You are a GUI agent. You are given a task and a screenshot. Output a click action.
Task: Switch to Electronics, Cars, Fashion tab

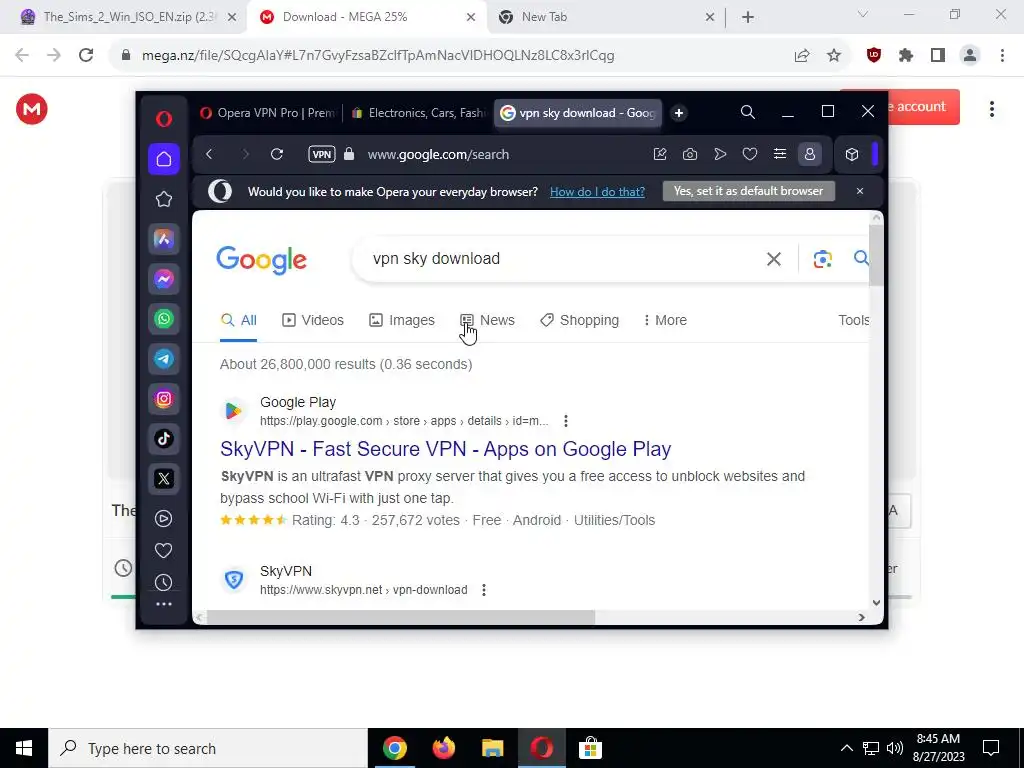coord(418,113)
